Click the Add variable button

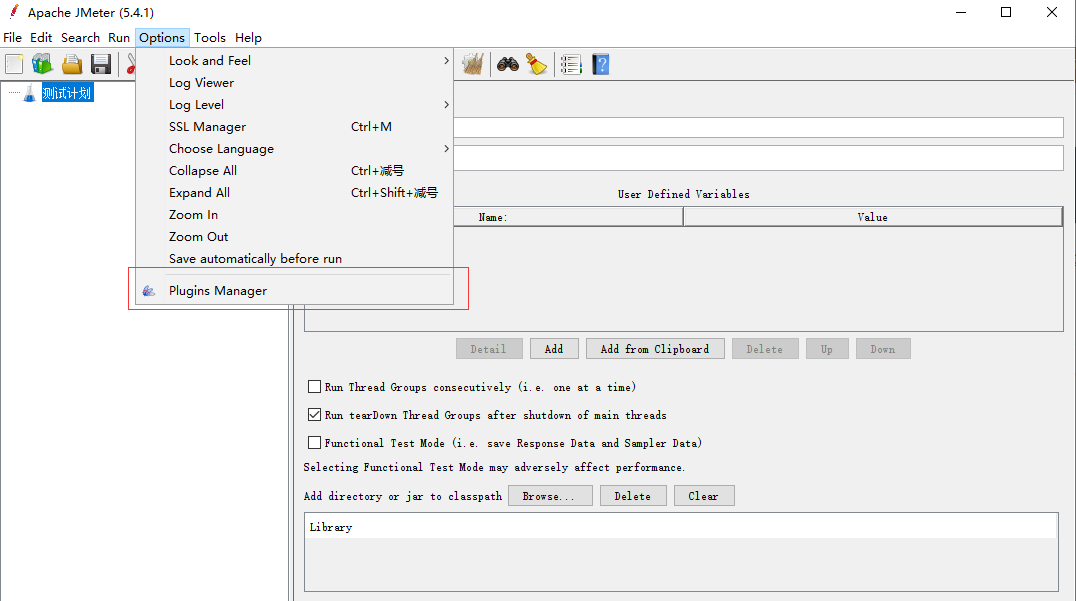[554, 349]
